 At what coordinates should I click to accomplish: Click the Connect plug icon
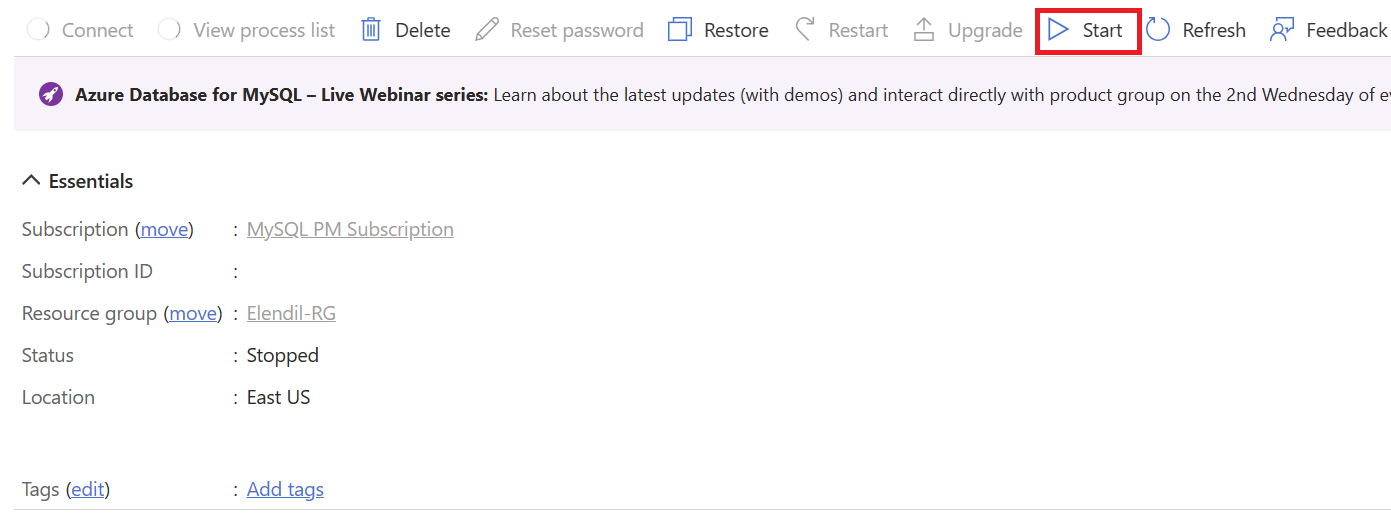(38, 30)
